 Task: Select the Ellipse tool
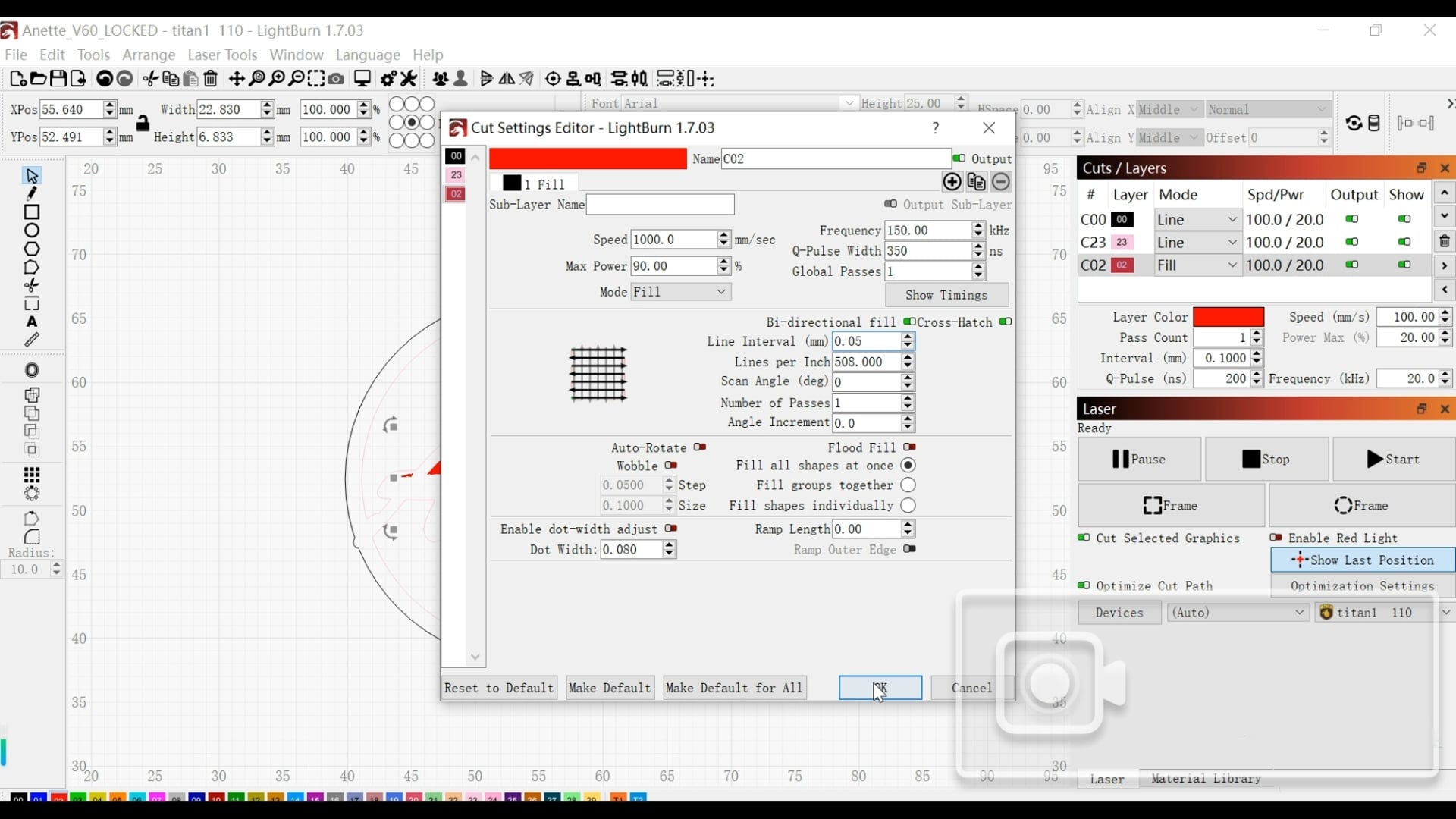coord(32,231)
